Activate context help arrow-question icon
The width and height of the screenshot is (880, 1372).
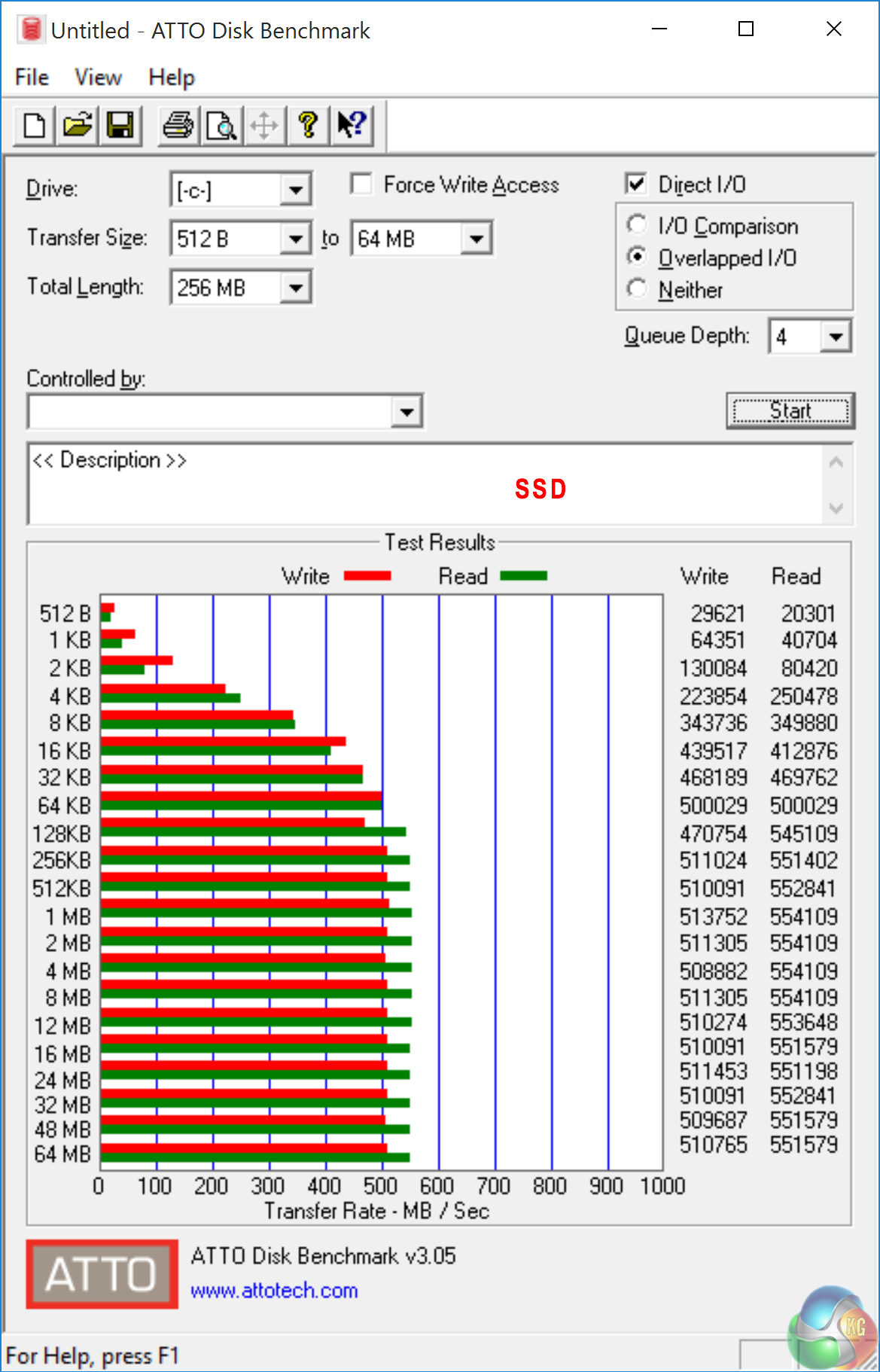(351, 125)
